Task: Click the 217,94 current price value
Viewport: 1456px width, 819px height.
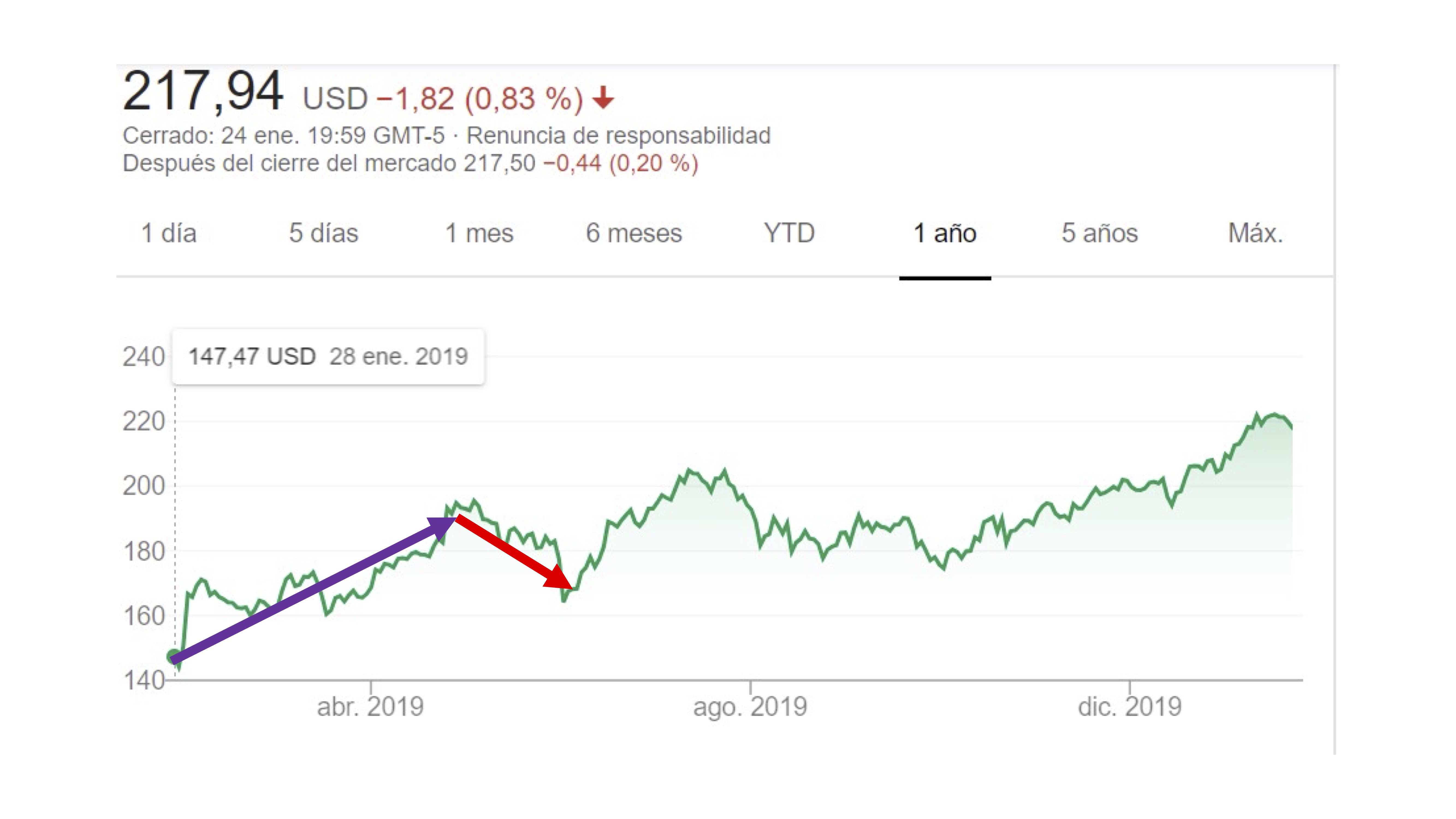Action: 202,91
